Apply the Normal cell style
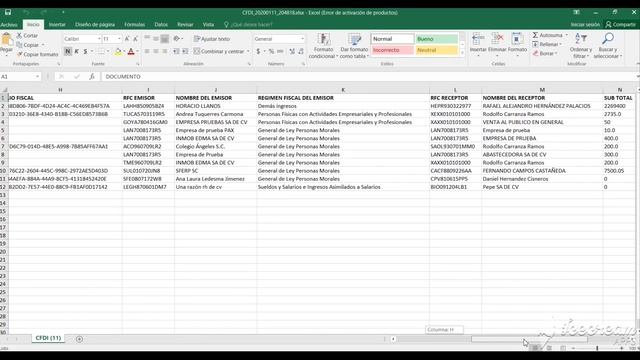 click(392, 39)
